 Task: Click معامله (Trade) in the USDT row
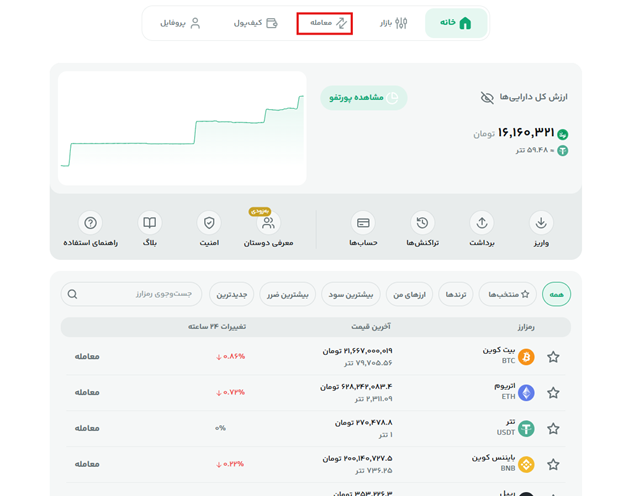[87, 428]
